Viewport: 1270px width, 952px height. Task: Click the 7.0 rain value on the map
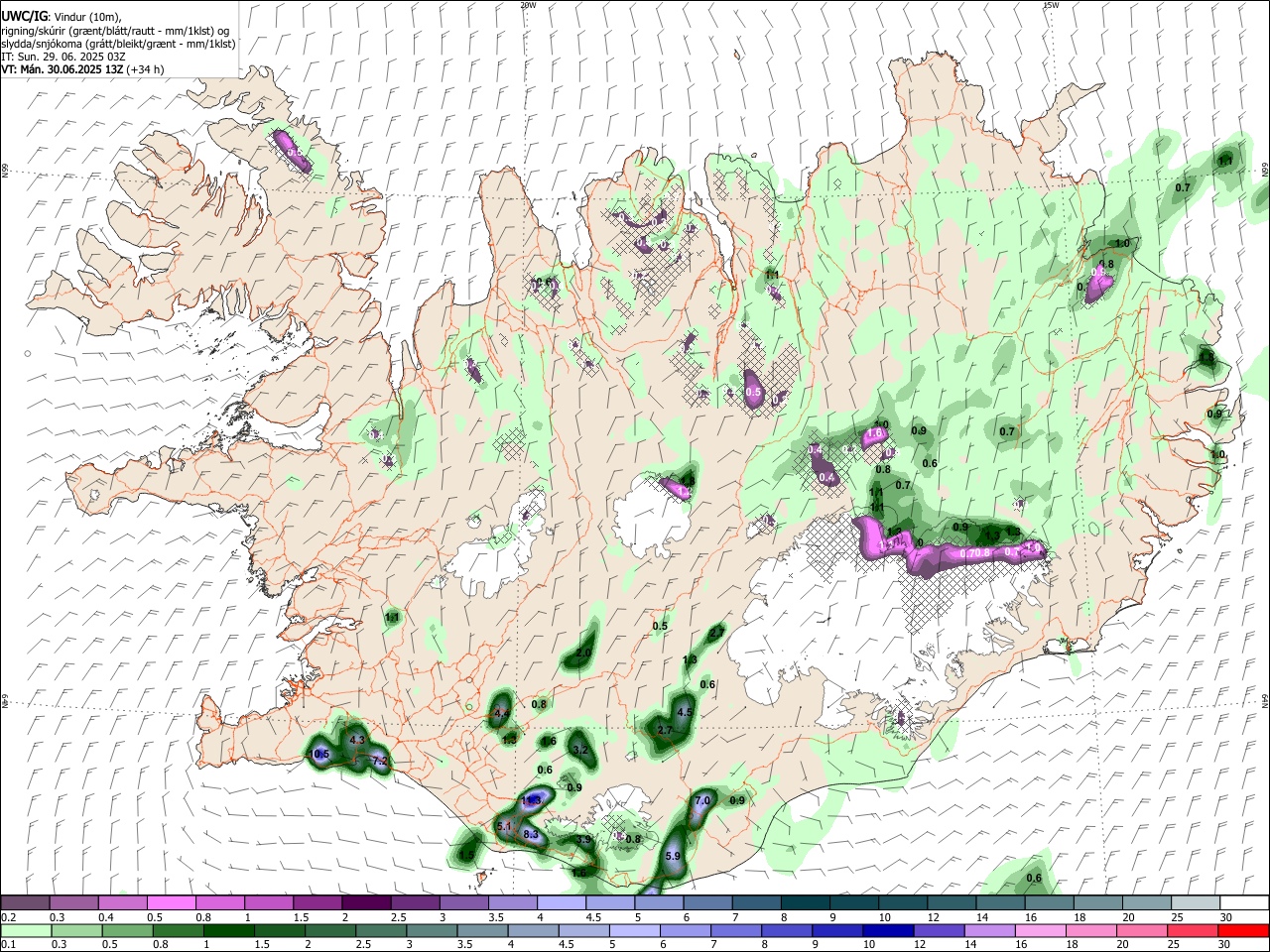coord(703,800)
